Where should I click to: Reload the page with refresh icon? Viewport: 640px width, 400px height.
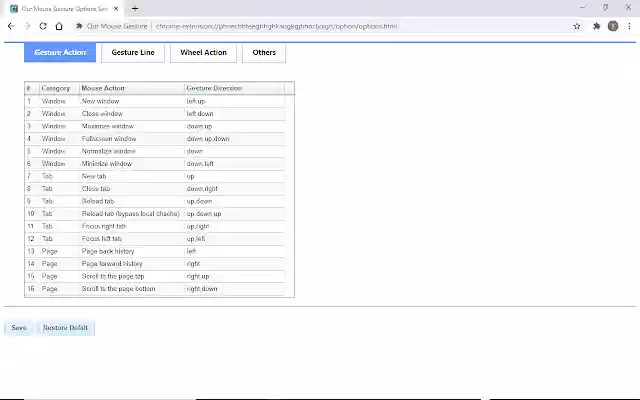pos(43,26)
